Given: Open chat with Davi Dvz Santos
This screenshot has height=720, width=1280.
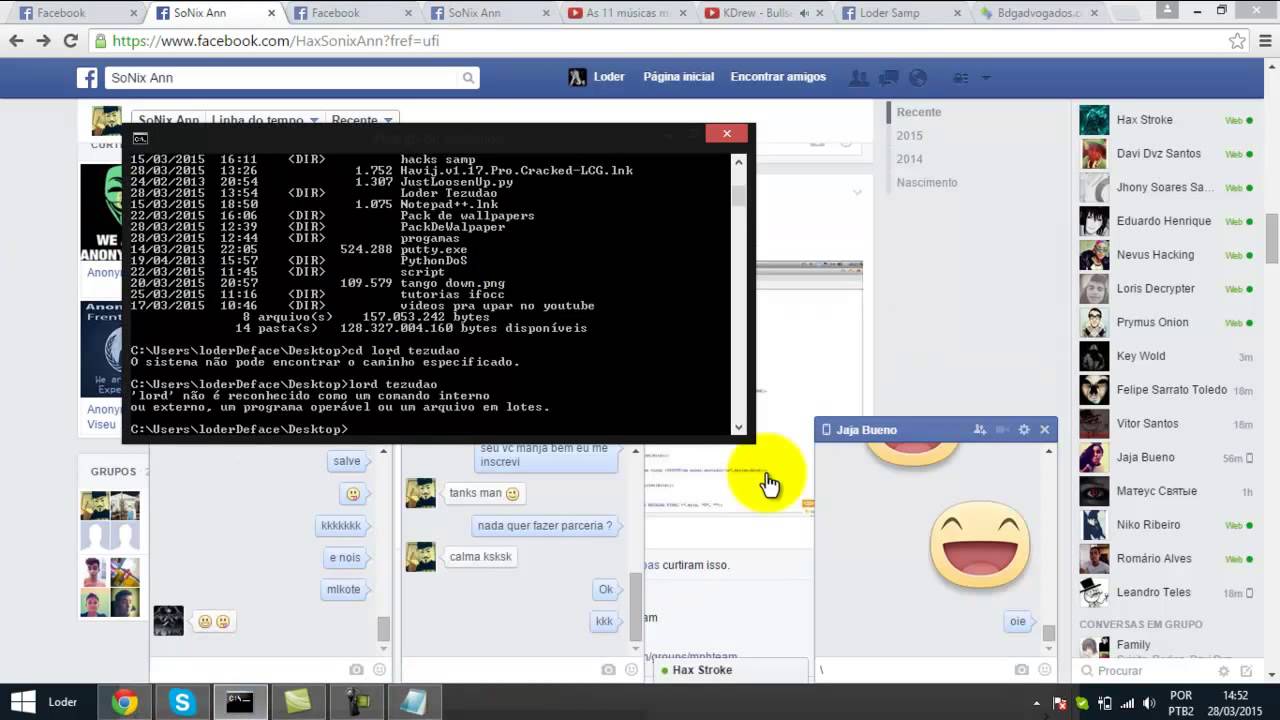Looking at the screenshot, I should coord(1166,154).
